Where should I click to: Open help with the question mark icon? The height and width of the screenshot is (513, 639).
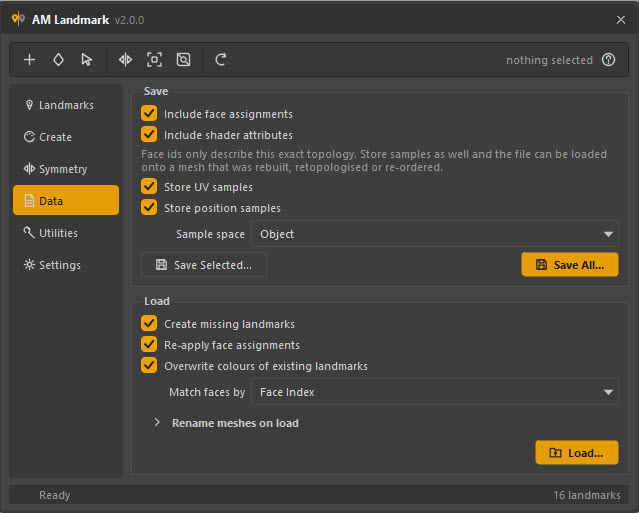coord(608,60)
